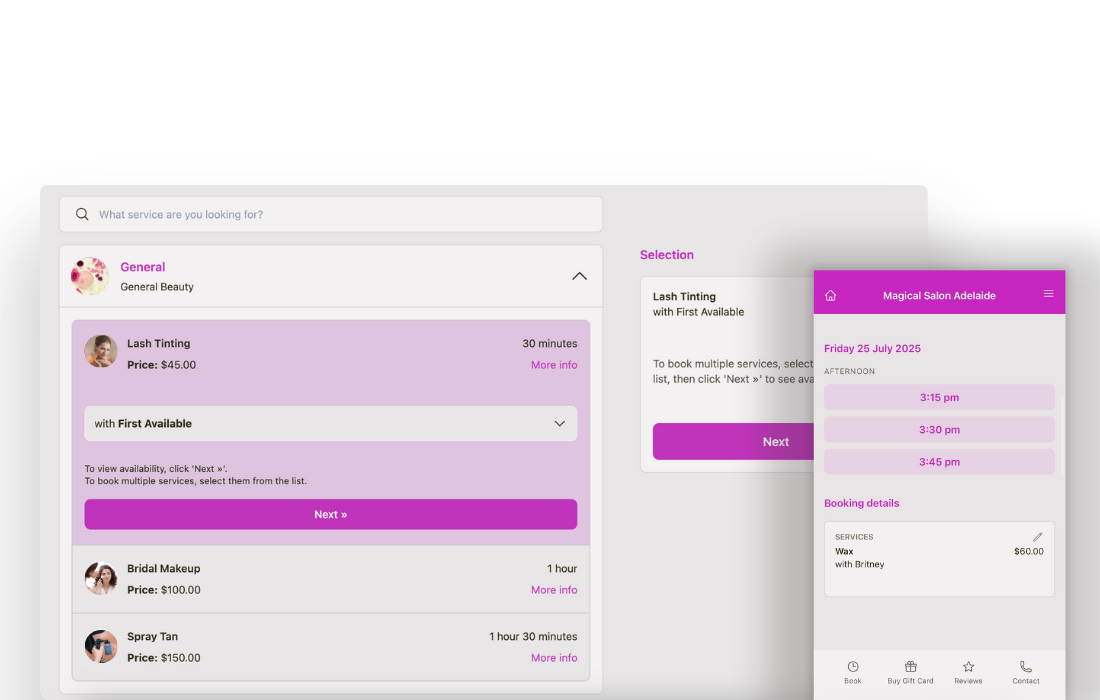The height and width of the screenshot is (700, 1100).
Task: Click the phone icon for Contact
Action: click(1026, 665)
